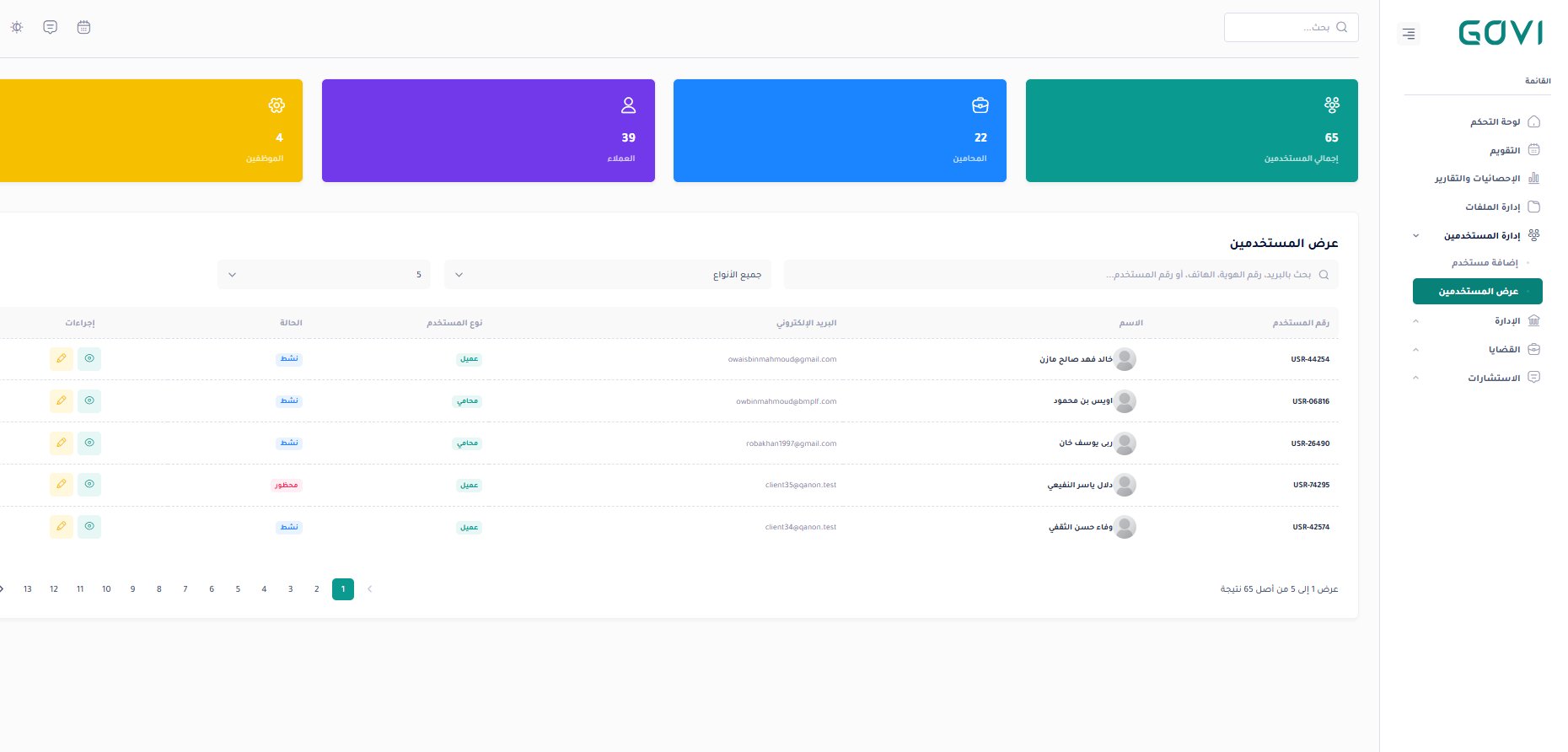Viewport: 1568px width, 752px height.
Task: Click the GOVI logo
Action: 1501,33
